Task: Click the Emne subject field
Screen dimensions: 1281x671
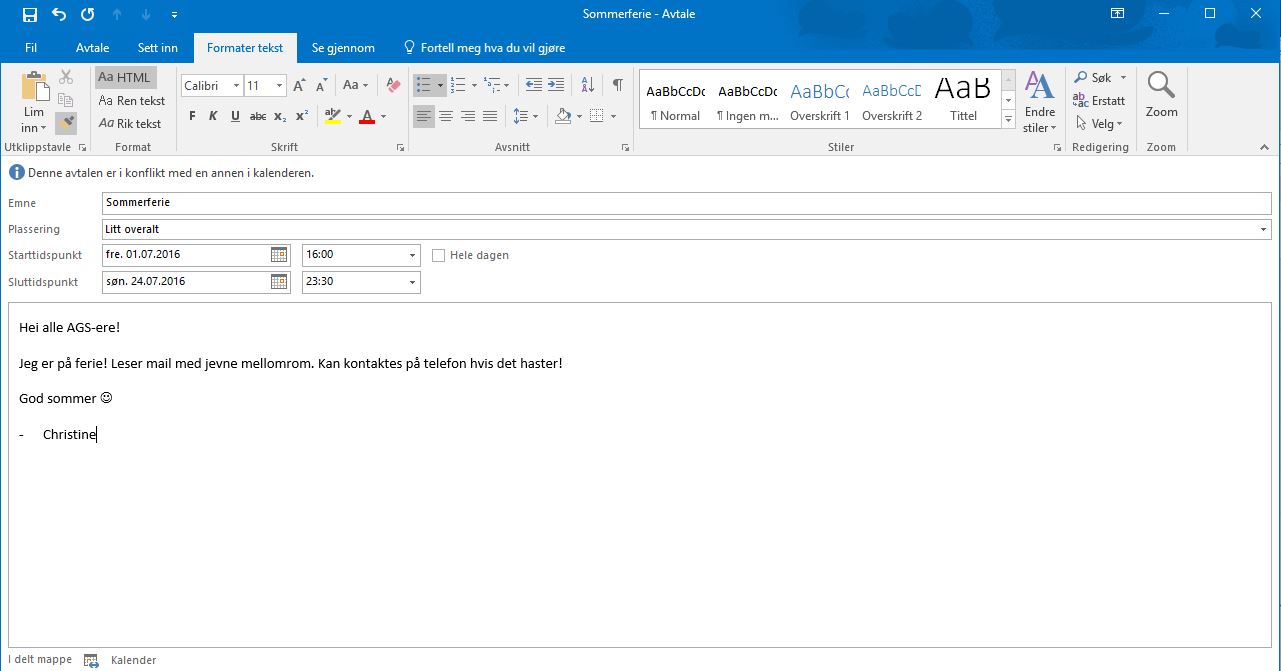Action: click(686, 203)
